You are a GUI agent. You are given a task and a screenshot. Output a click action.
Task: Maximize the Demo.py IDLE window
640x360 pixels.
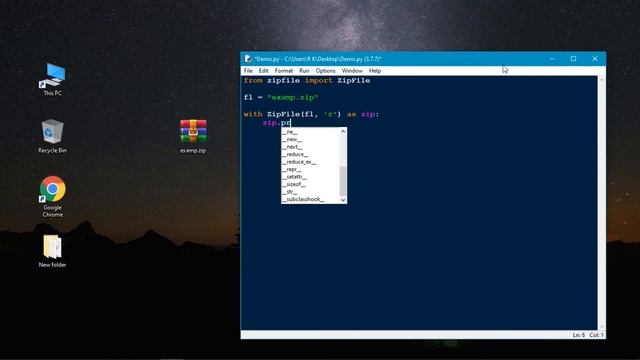click(573, 59)
